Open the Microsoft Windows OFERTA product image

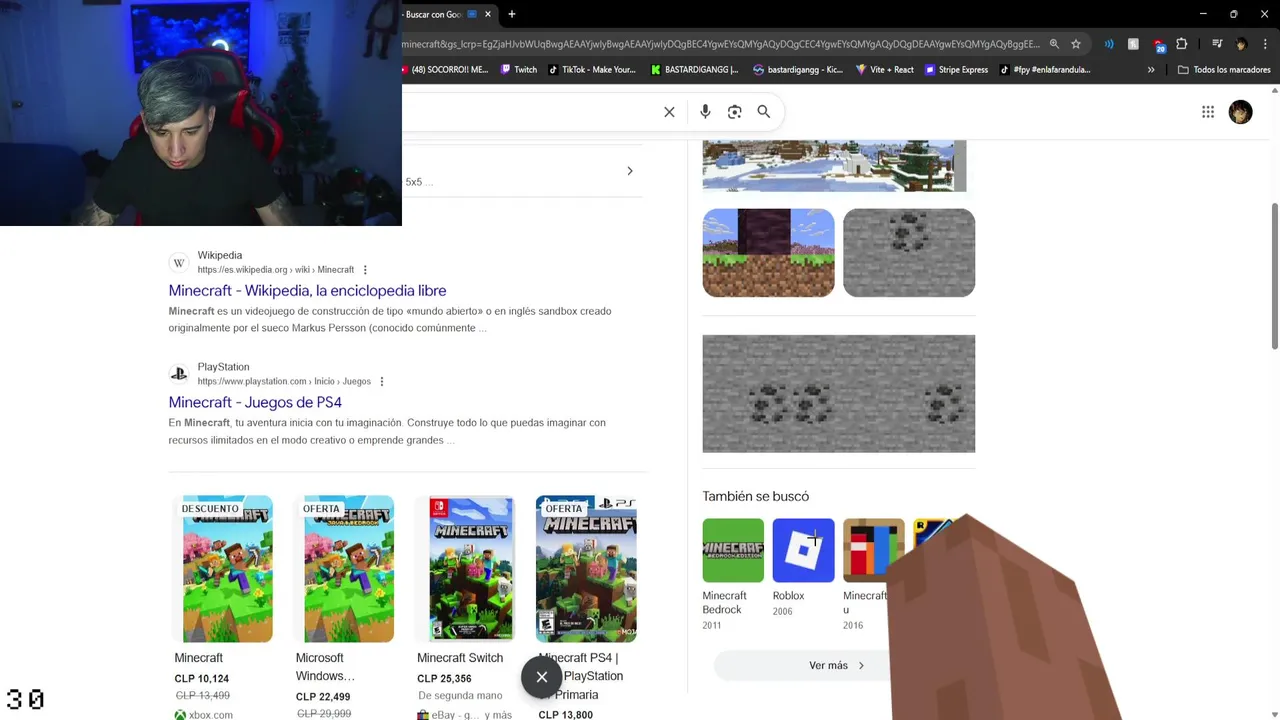pyautogui.click(x=344, y=569)
